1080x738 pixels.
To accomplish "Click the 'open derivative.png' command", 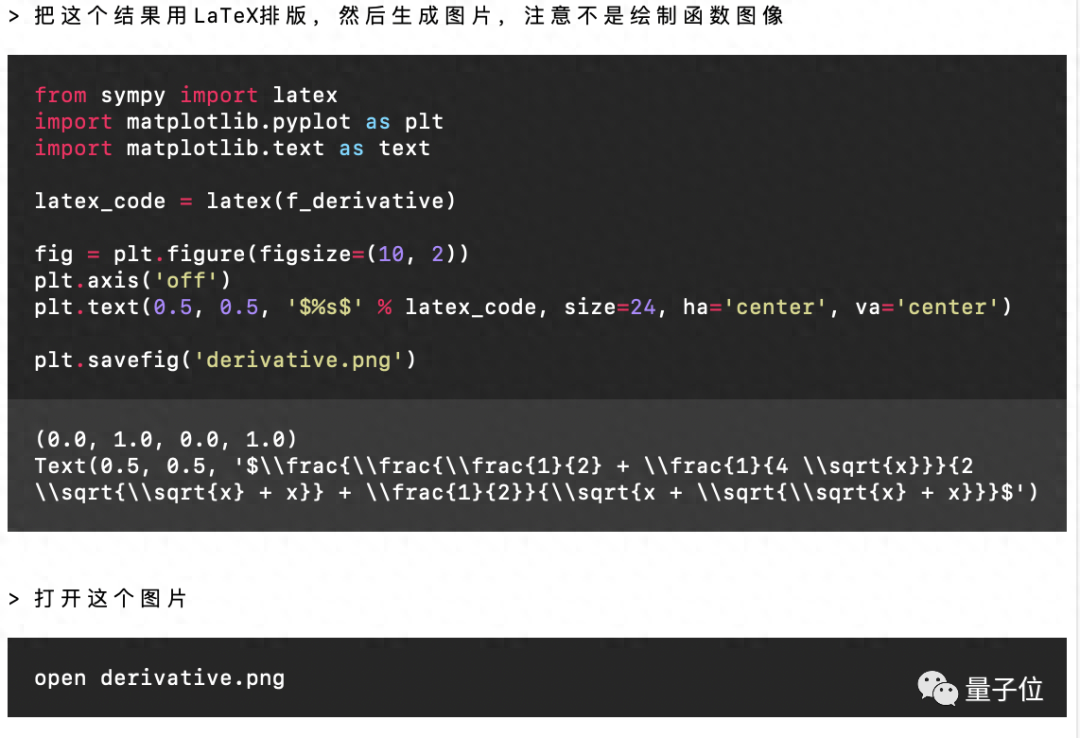I will pyautogui.click(x=159, y=678).
